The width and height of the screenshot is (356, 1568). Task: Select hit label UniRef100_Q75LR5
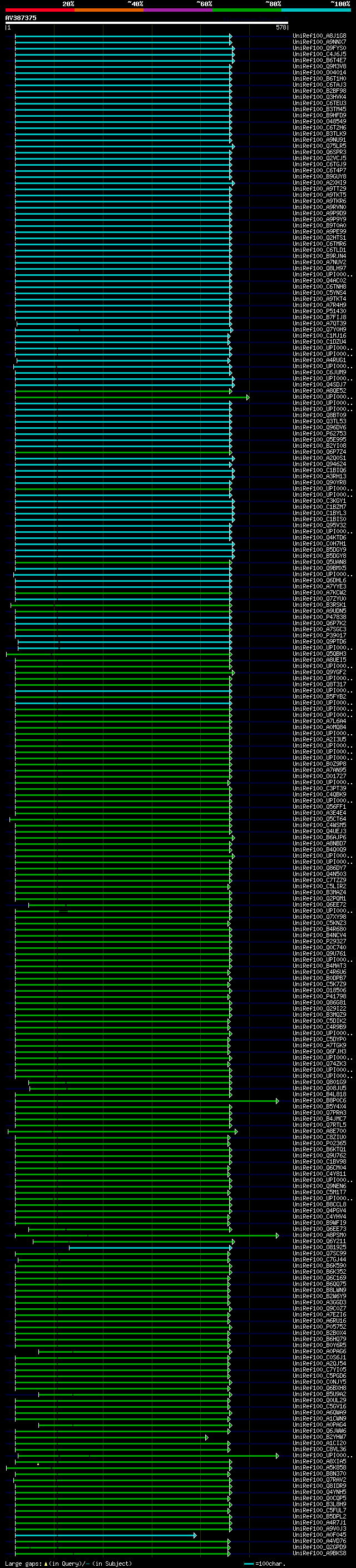coord(319,146)
